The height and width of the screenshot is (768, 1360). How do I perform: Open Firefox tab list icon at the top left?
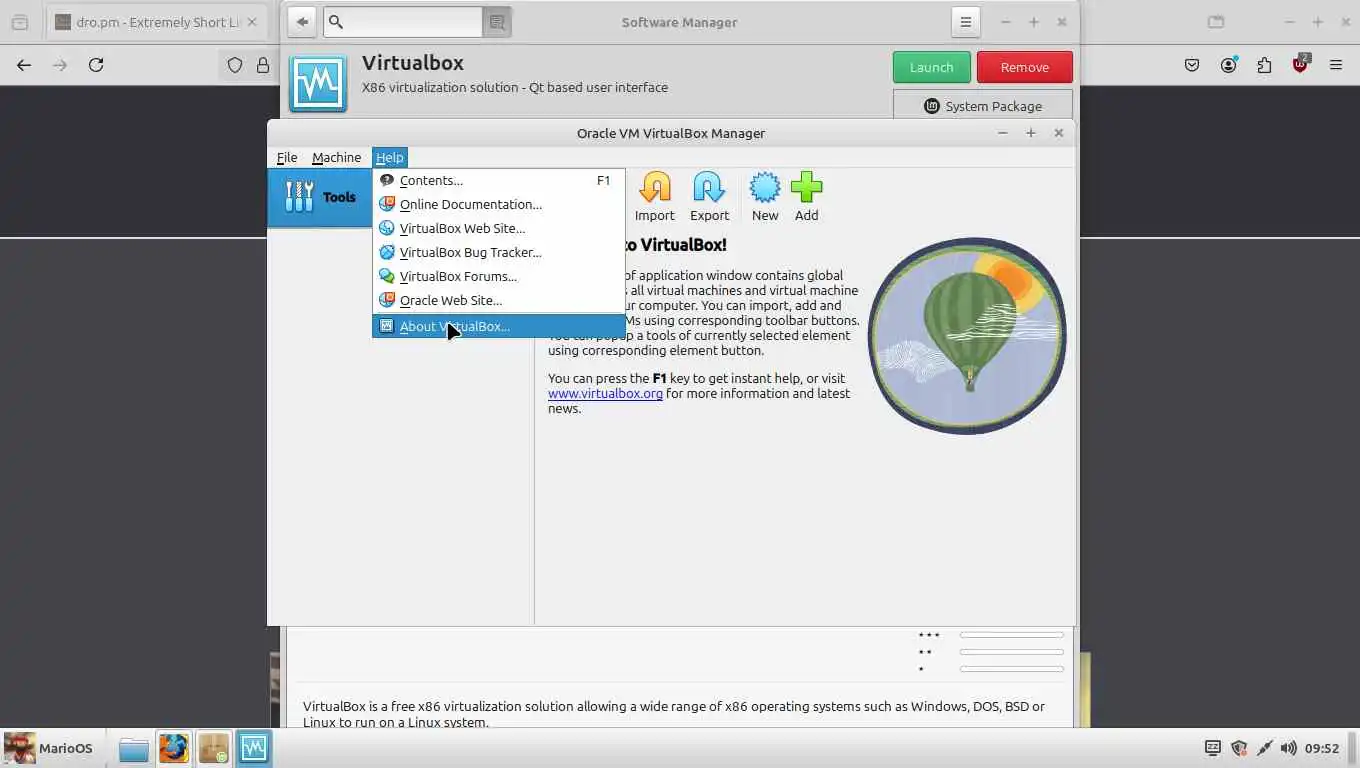pos(20,22)
